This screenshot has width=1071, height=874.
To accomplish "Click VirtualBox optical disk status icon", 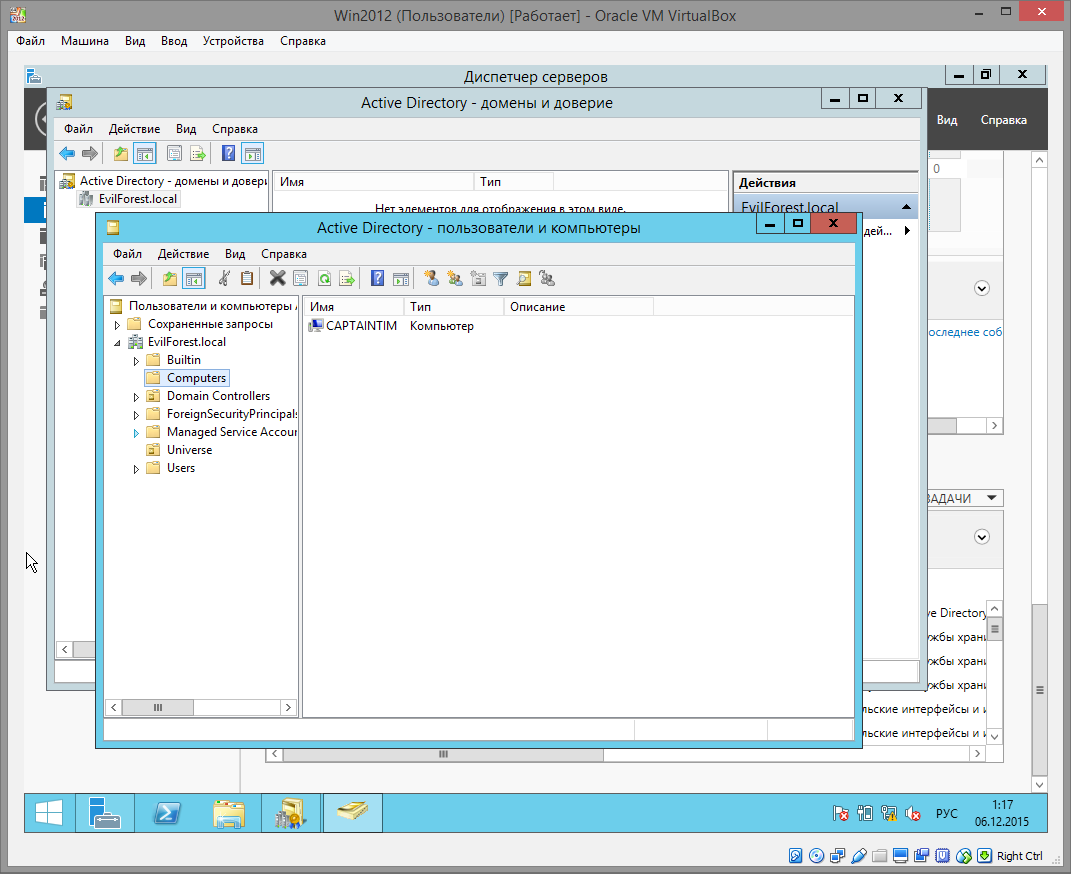I will tap(816, 856).
